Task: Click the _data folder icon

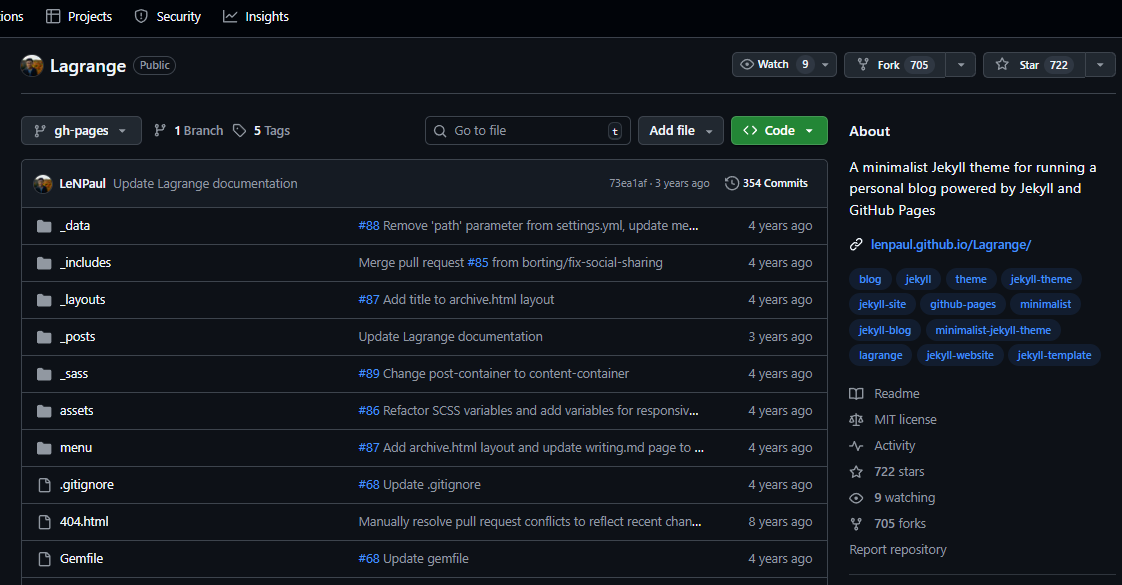Action: [x=44, y=226]
